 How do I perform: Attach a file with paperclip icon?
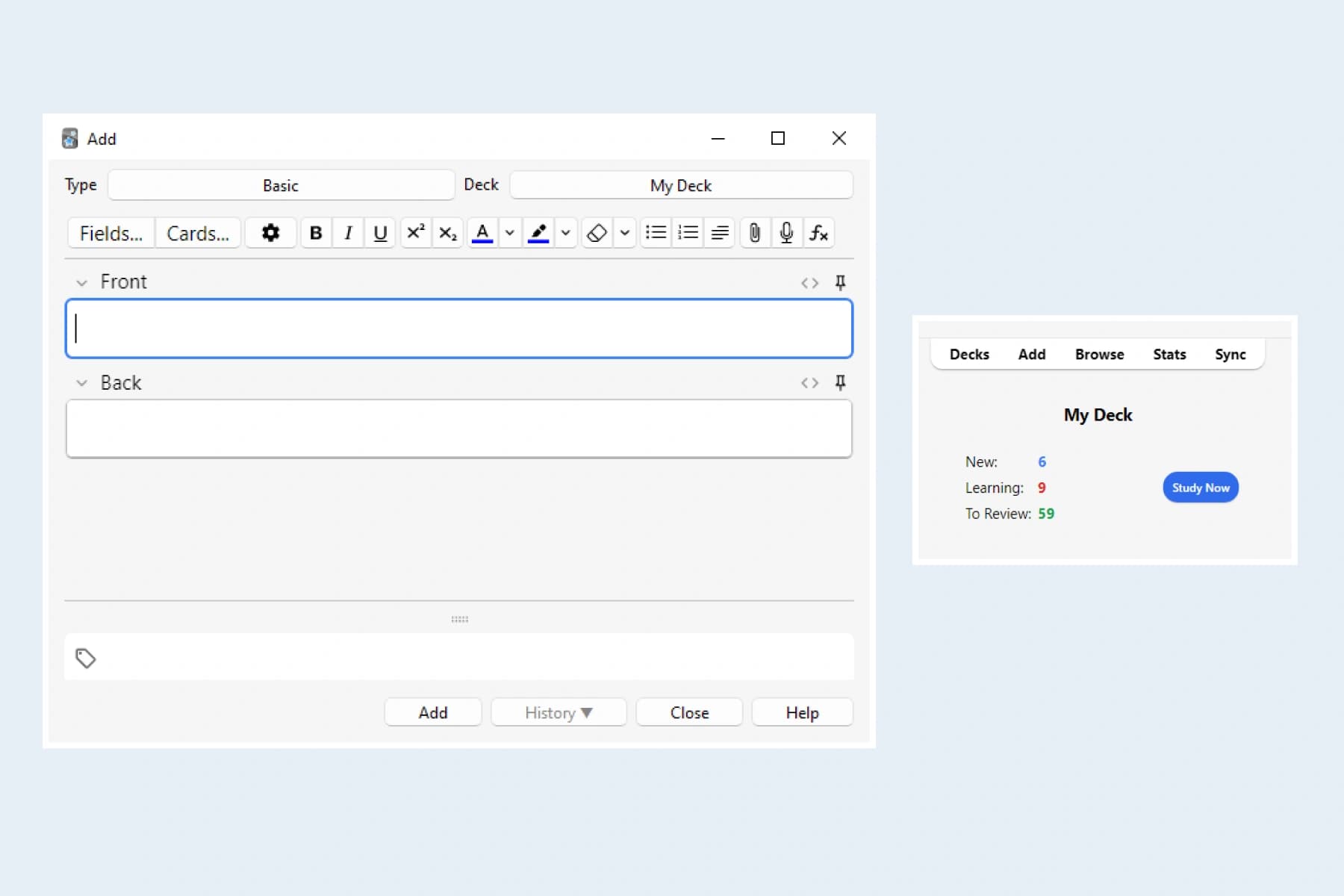(x=755, y=233)
